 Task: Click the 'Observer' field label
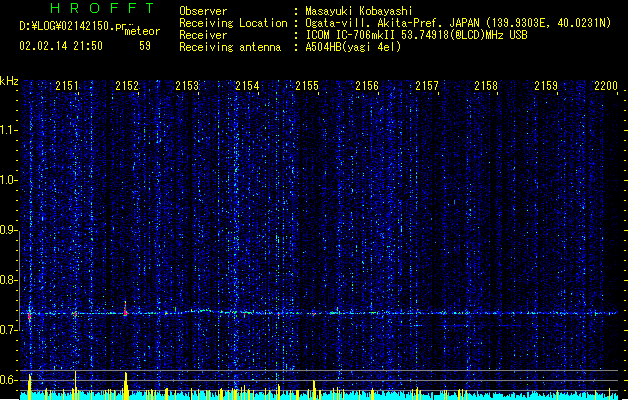click(203, 11)
